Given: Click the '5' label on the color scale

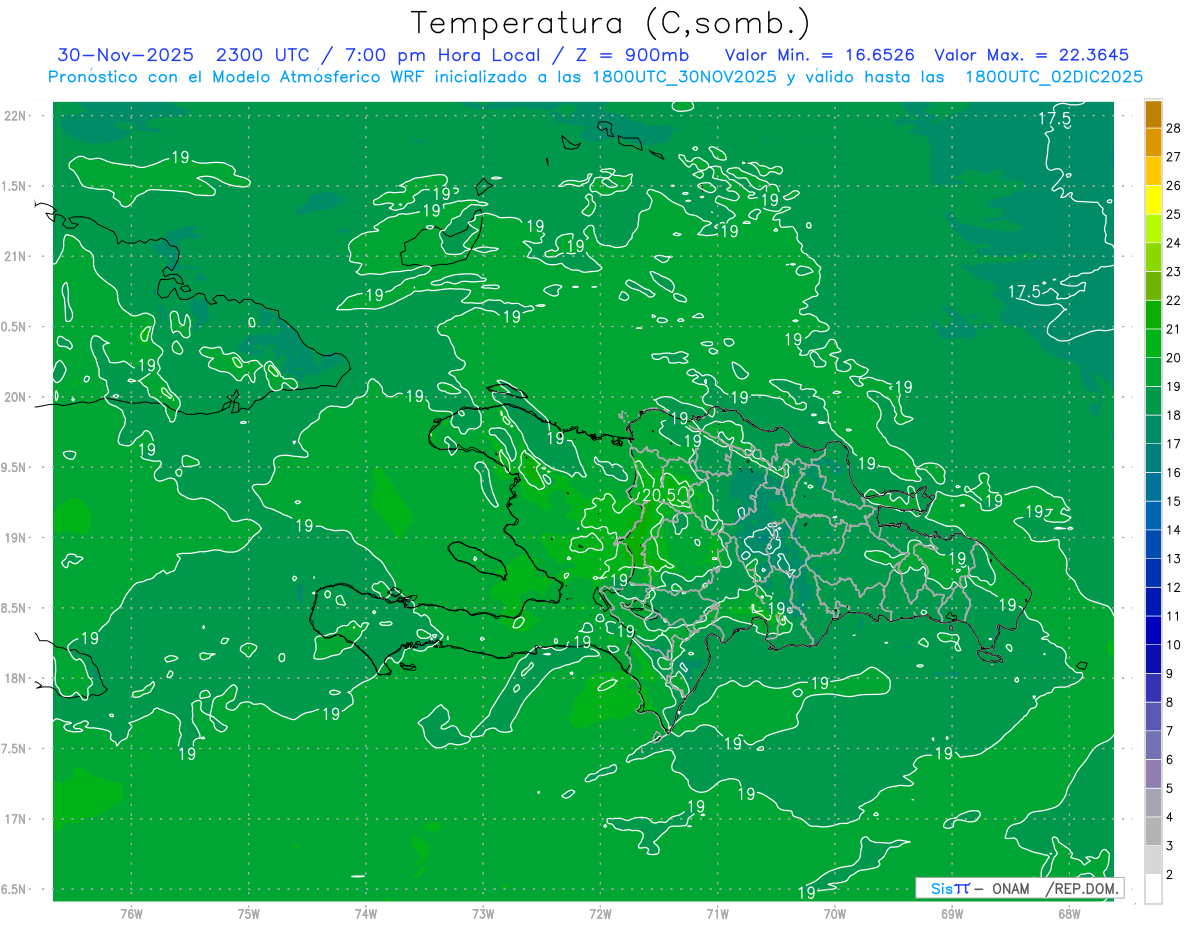Looking at the screenshot, I should 1169,789.
